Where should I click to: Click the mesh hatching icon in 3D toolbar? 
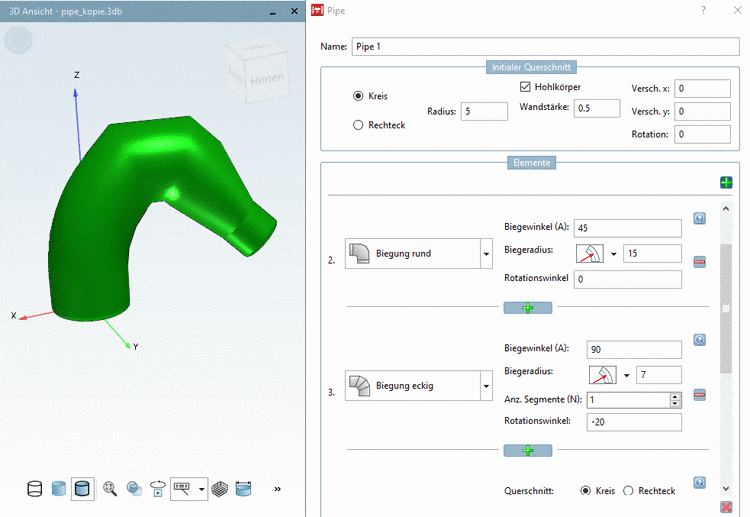[220, 489]
